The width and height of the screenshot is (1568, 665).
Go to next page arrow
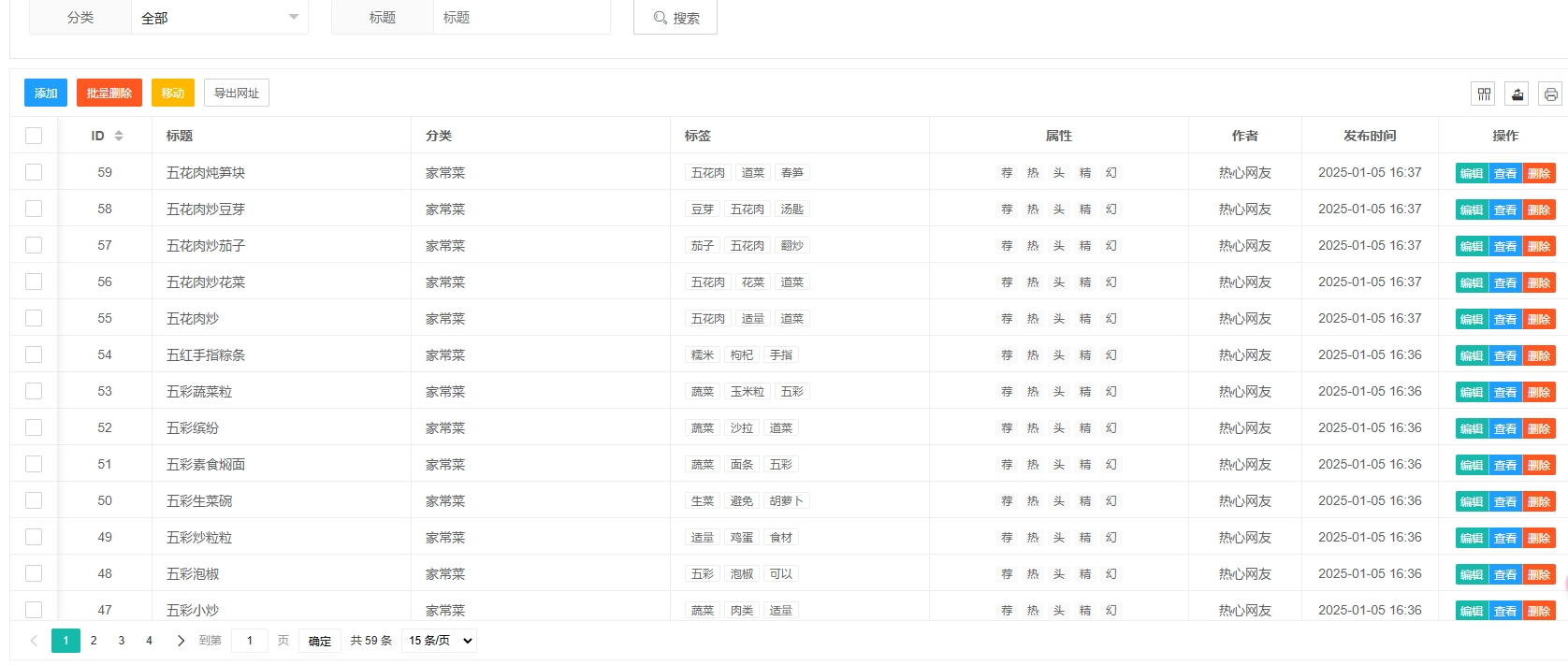[x=181, y=641]
